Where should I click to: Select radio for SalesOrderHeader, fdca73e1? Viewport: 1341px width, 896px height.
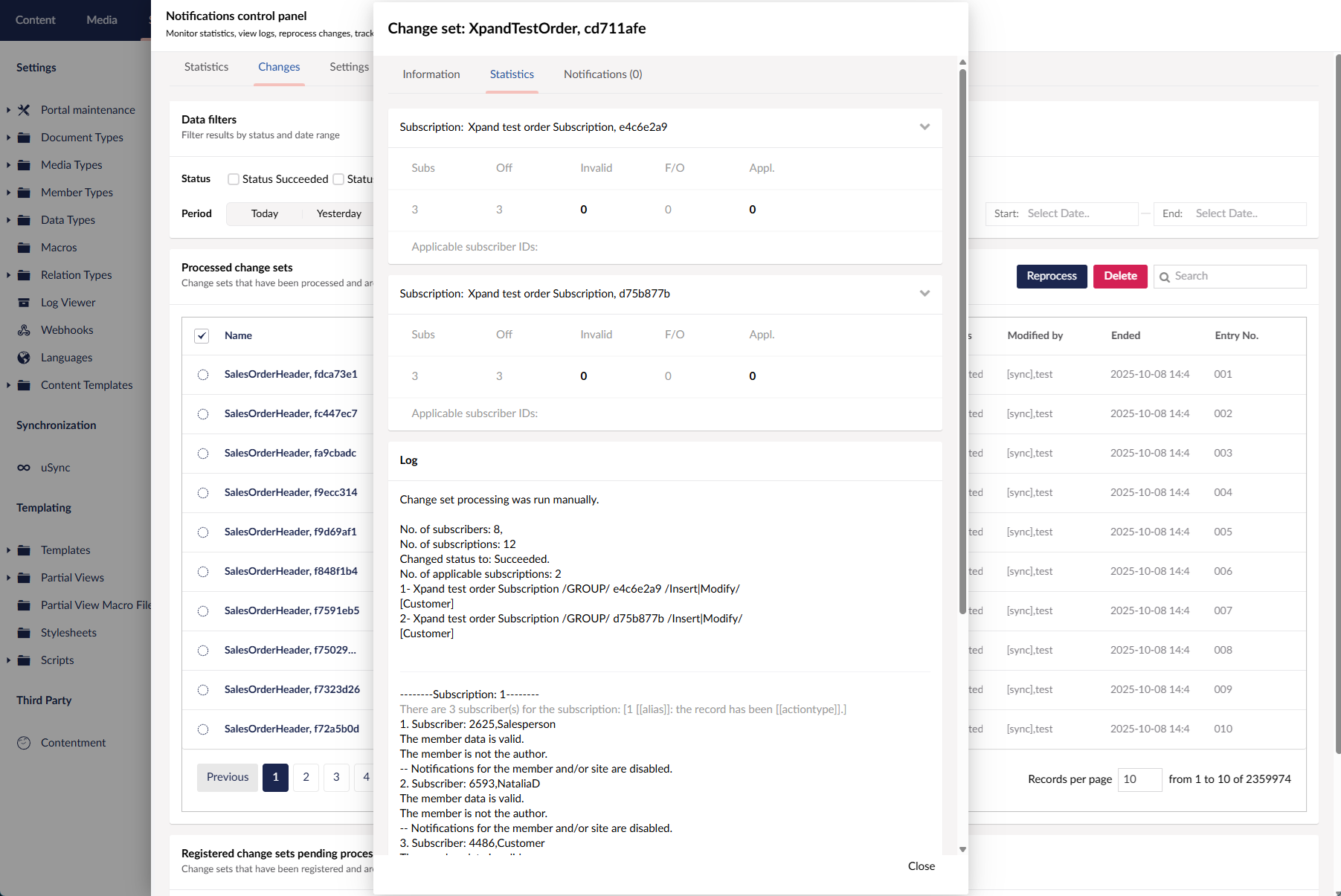click(x=203, y=375)
